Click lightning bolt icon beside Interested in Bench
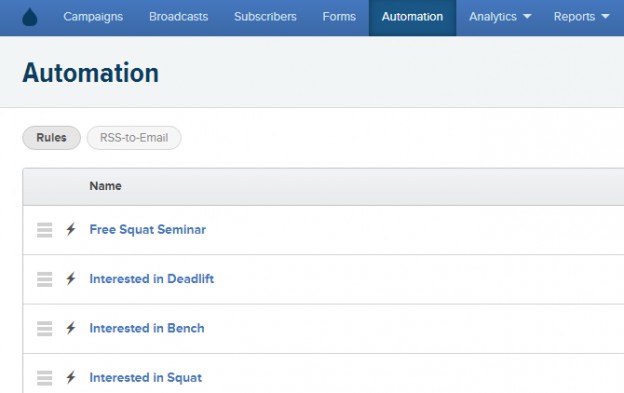This screenshot has height=393, width=624. click(x=71, y=328)
